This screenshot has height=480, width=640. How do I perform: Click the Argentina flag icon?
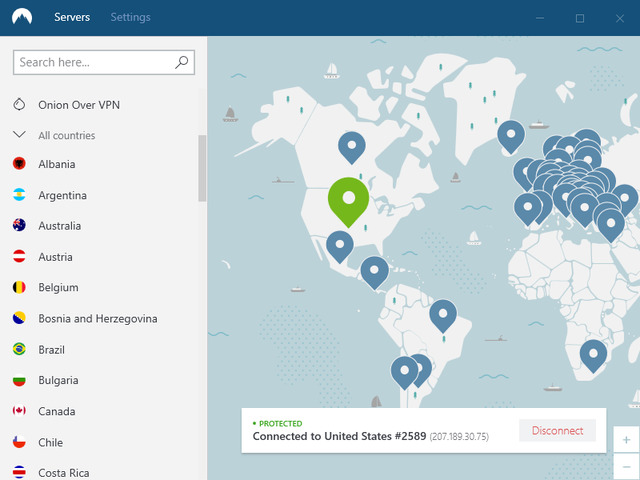[19, 195]
